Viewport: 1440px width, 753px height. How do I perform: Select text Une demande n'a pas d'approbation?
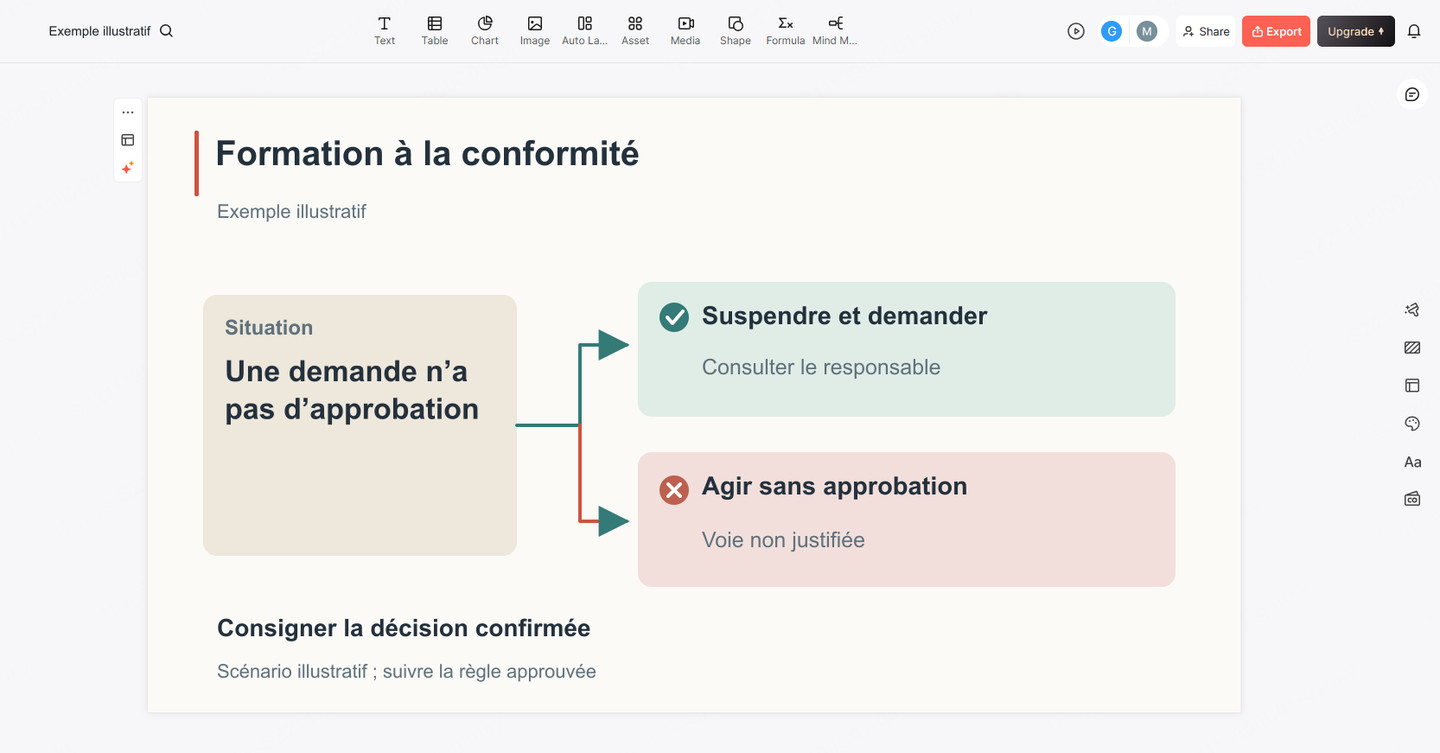352,390
